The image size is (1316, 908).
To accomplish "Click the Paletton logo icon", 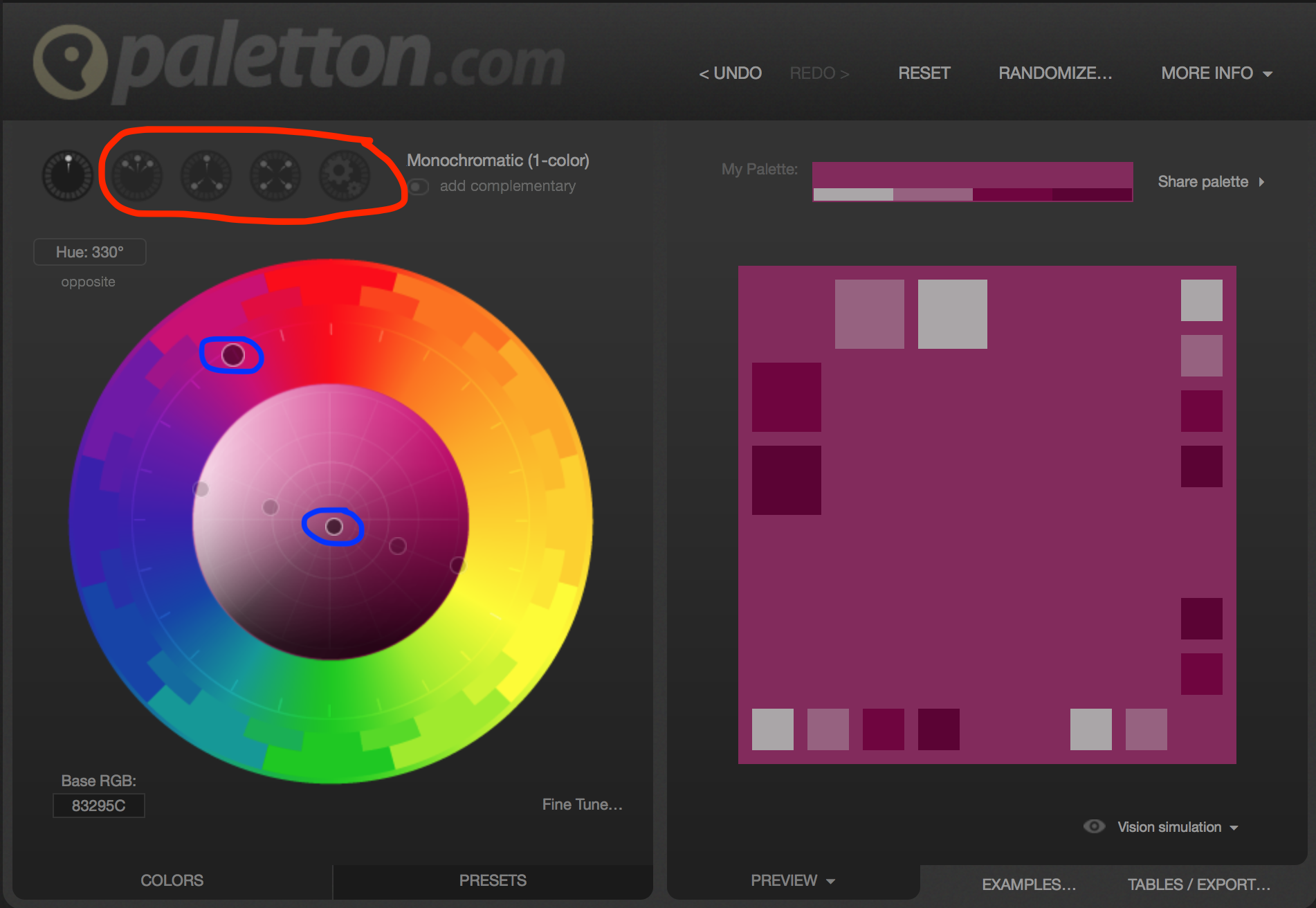I will click(x=71, y=62).
